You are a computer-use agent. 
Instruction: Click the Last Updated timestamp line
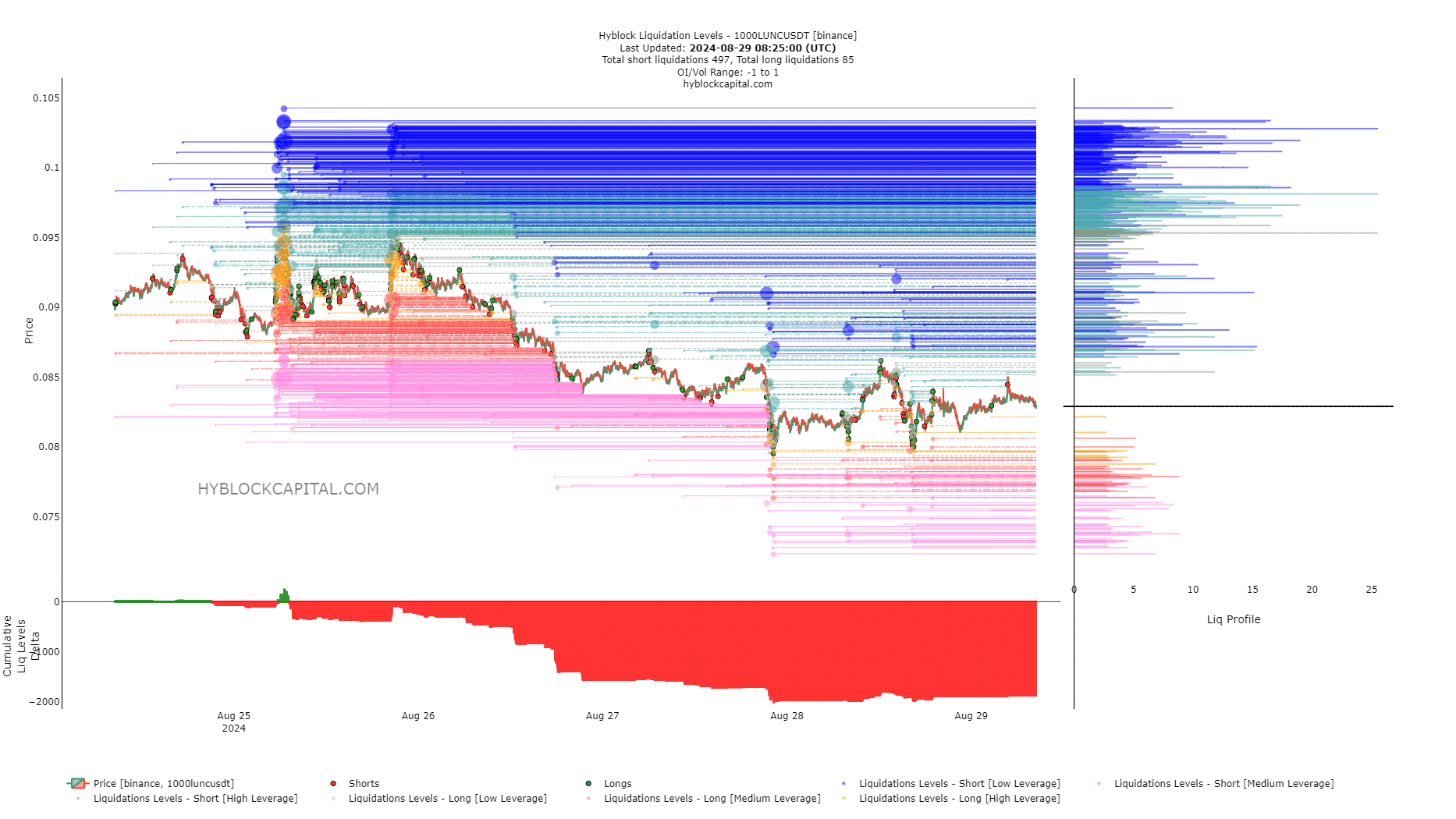[727, 48]
